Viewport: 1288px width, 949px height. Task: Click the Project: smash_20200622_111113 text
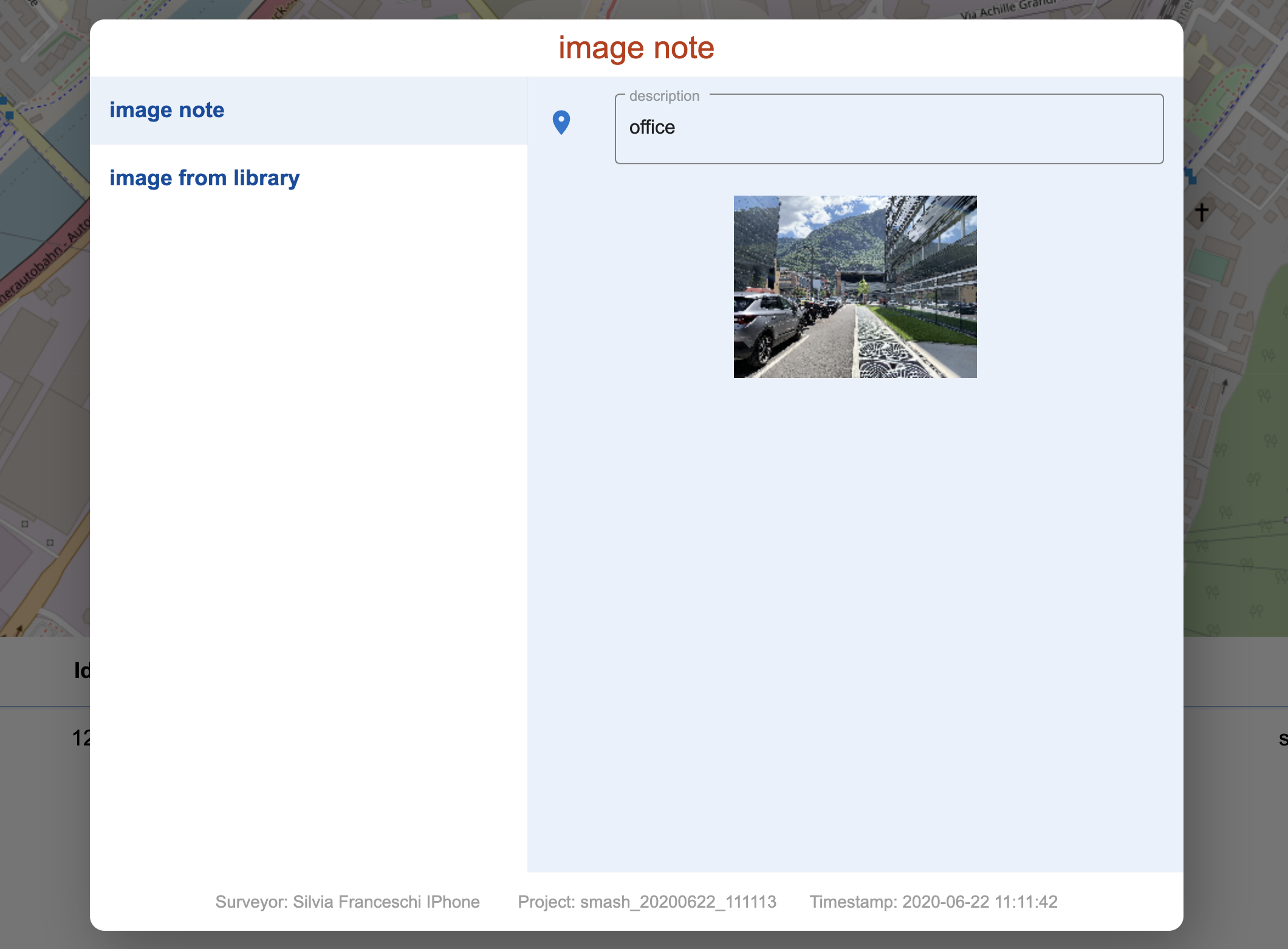click(x=647, y=902)
